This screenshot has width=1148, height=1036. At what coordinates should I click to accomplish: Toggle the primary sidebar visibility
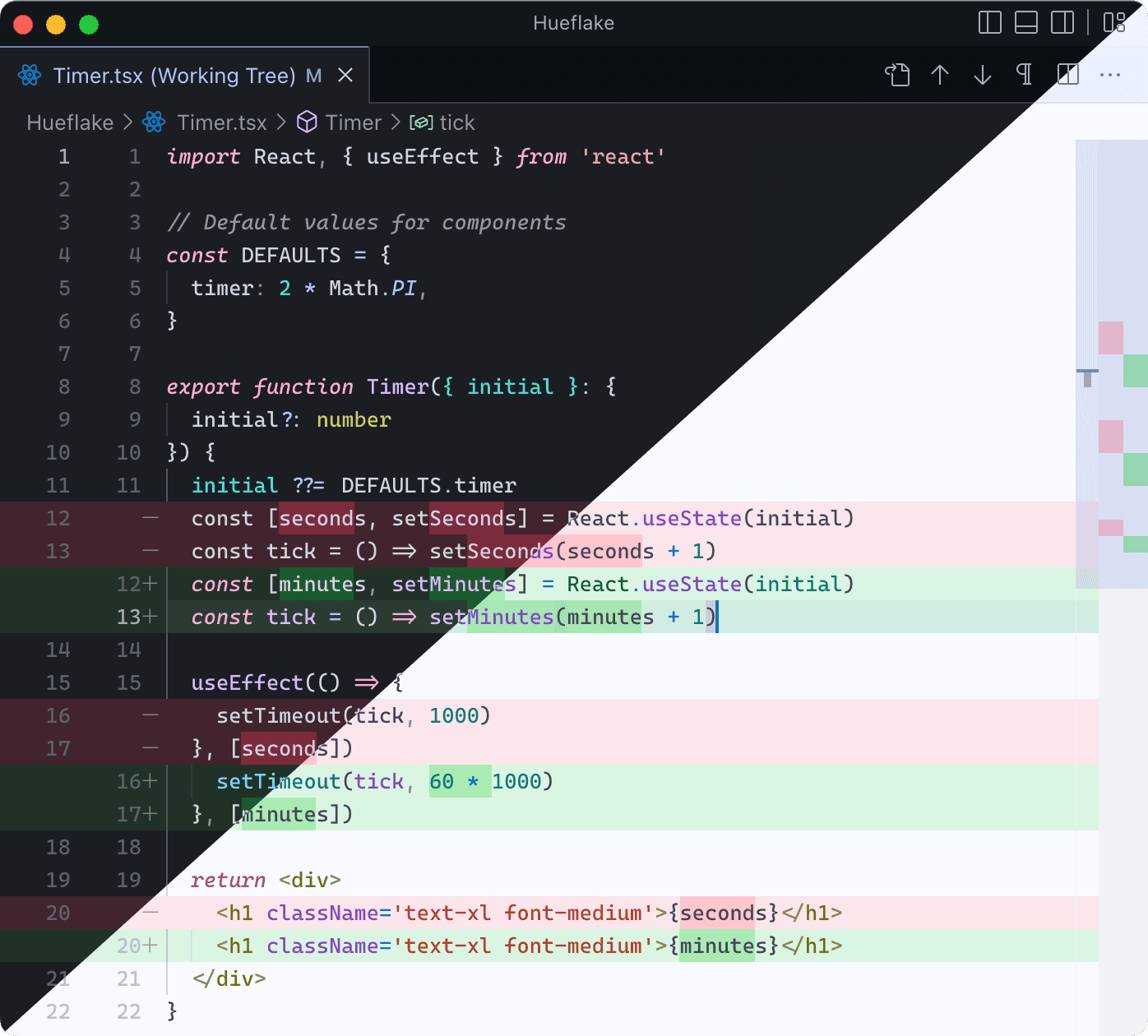coord(989,23)
